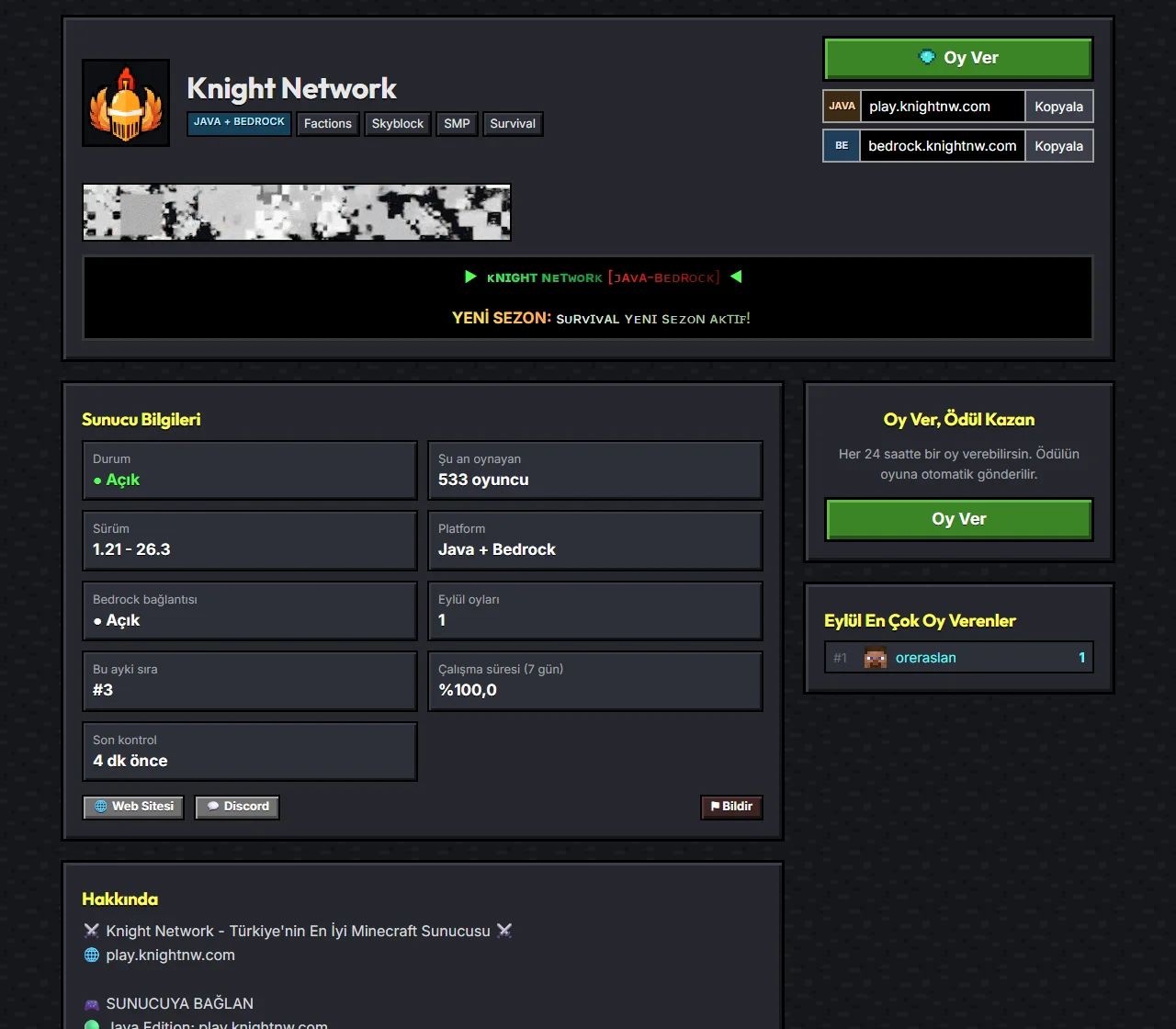Click the bedrock.knightnw.com address field
Screen dimensions: 1176x1029
(x=943, y=146)
